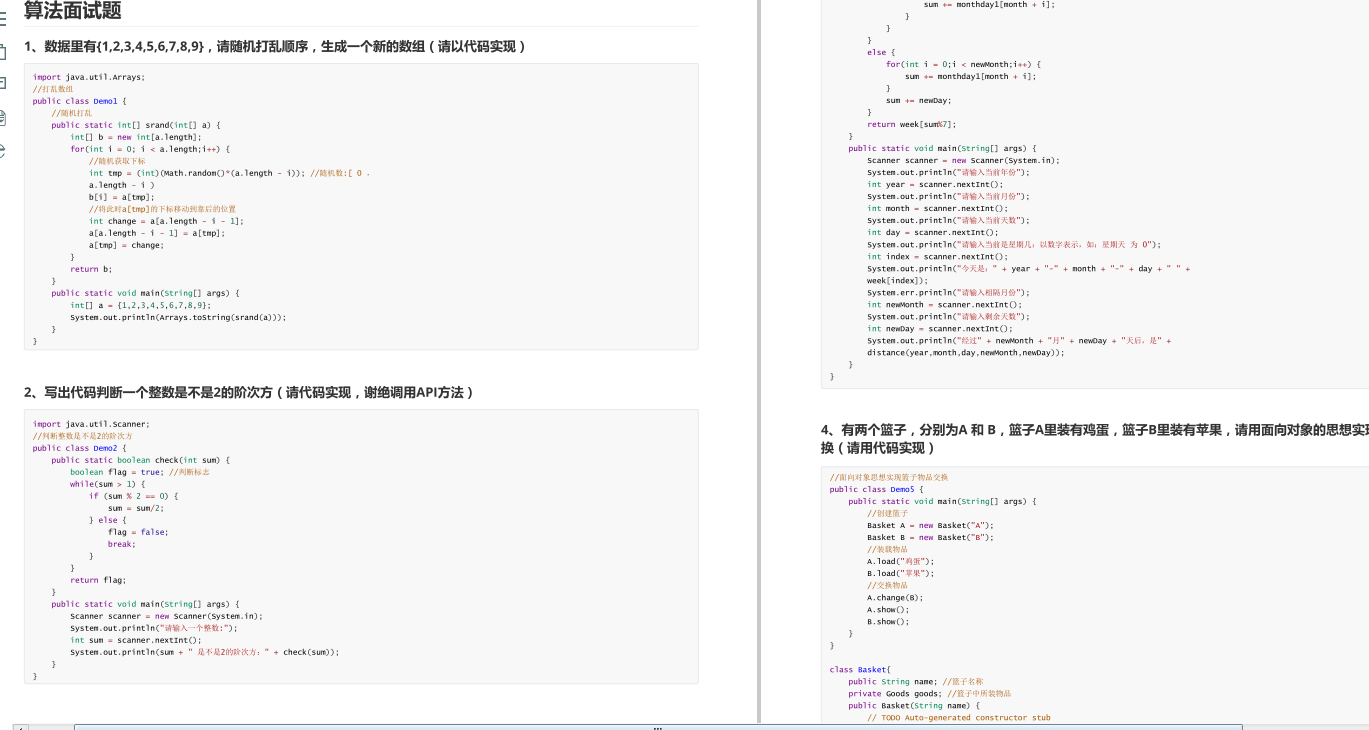Click the line "b[i] = a[tmp];"
This screenshot has height=730, width=1369.
coord(122,197)
